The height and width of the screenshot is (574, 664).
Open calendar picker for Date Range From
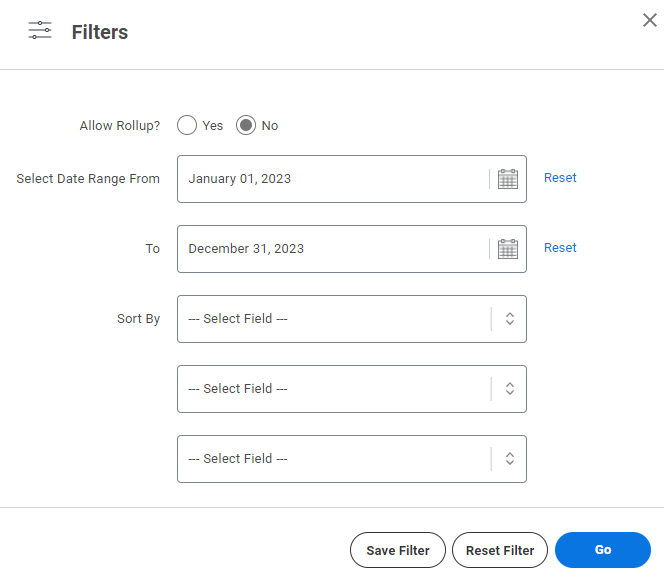pos(508,179)
